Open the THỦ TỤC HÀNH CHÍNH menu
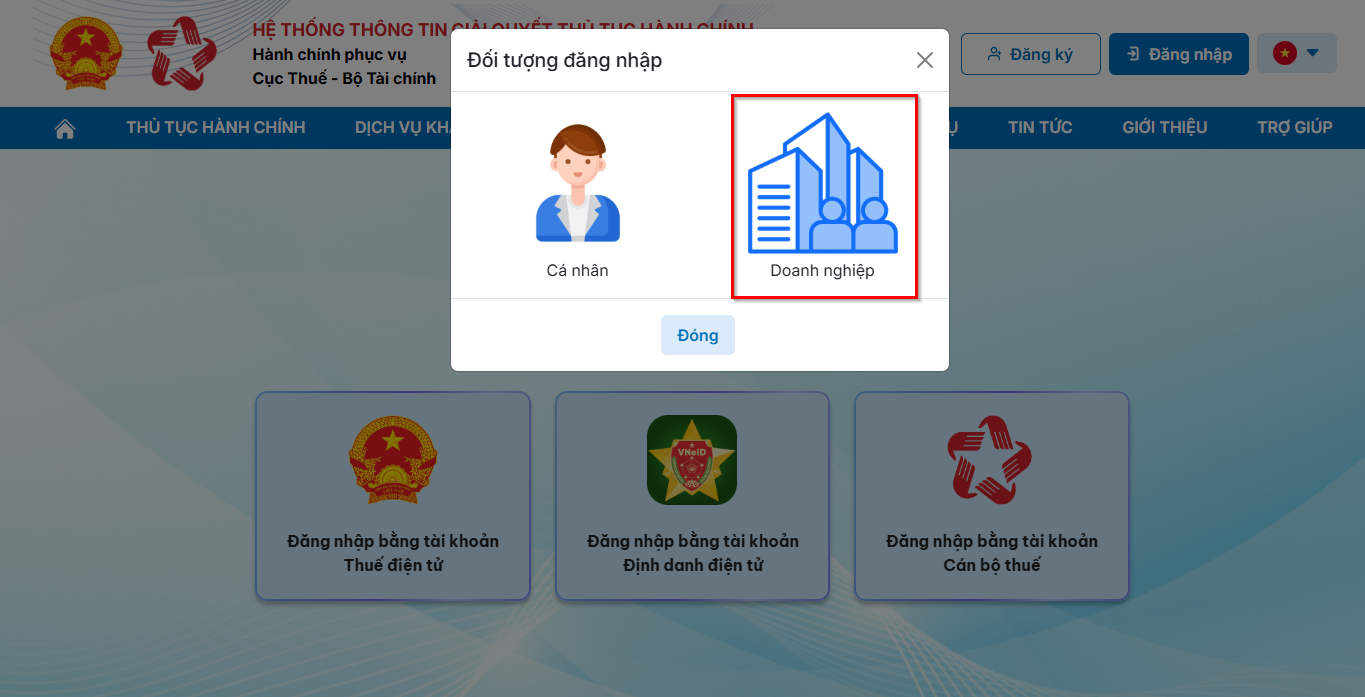 point(216,128)
